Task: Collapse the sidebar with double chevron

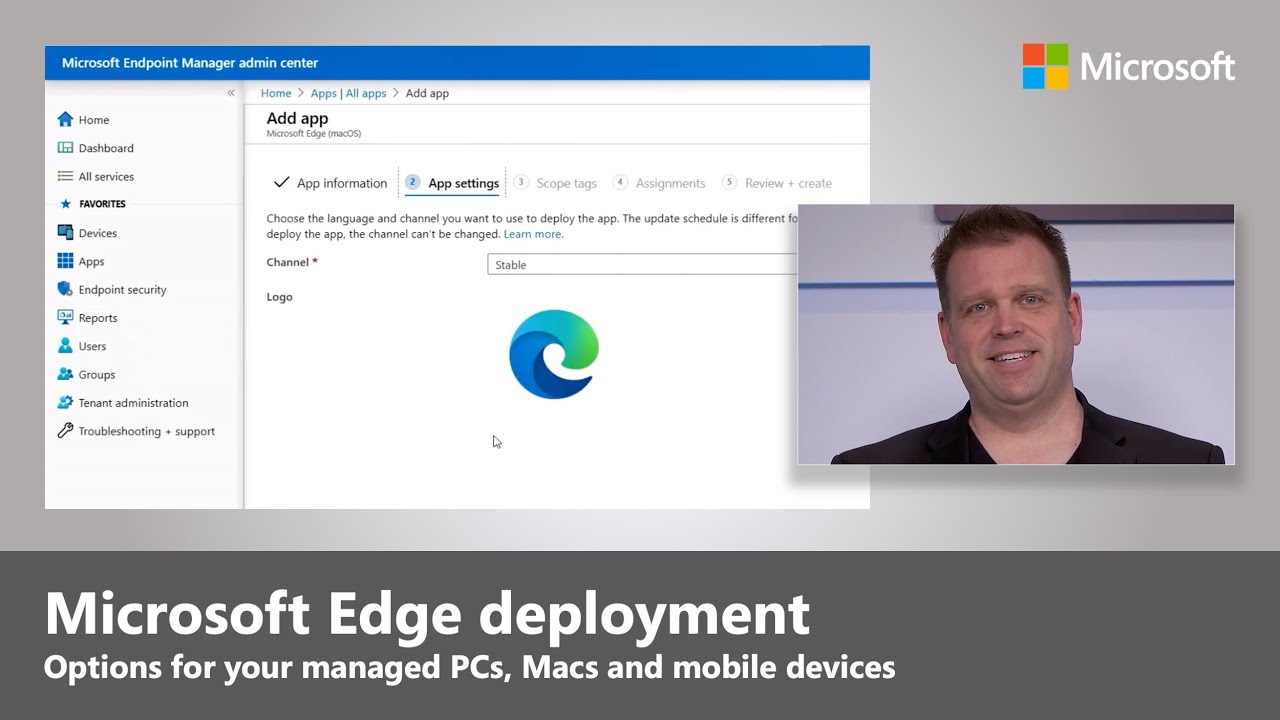Action: (231, 93)
